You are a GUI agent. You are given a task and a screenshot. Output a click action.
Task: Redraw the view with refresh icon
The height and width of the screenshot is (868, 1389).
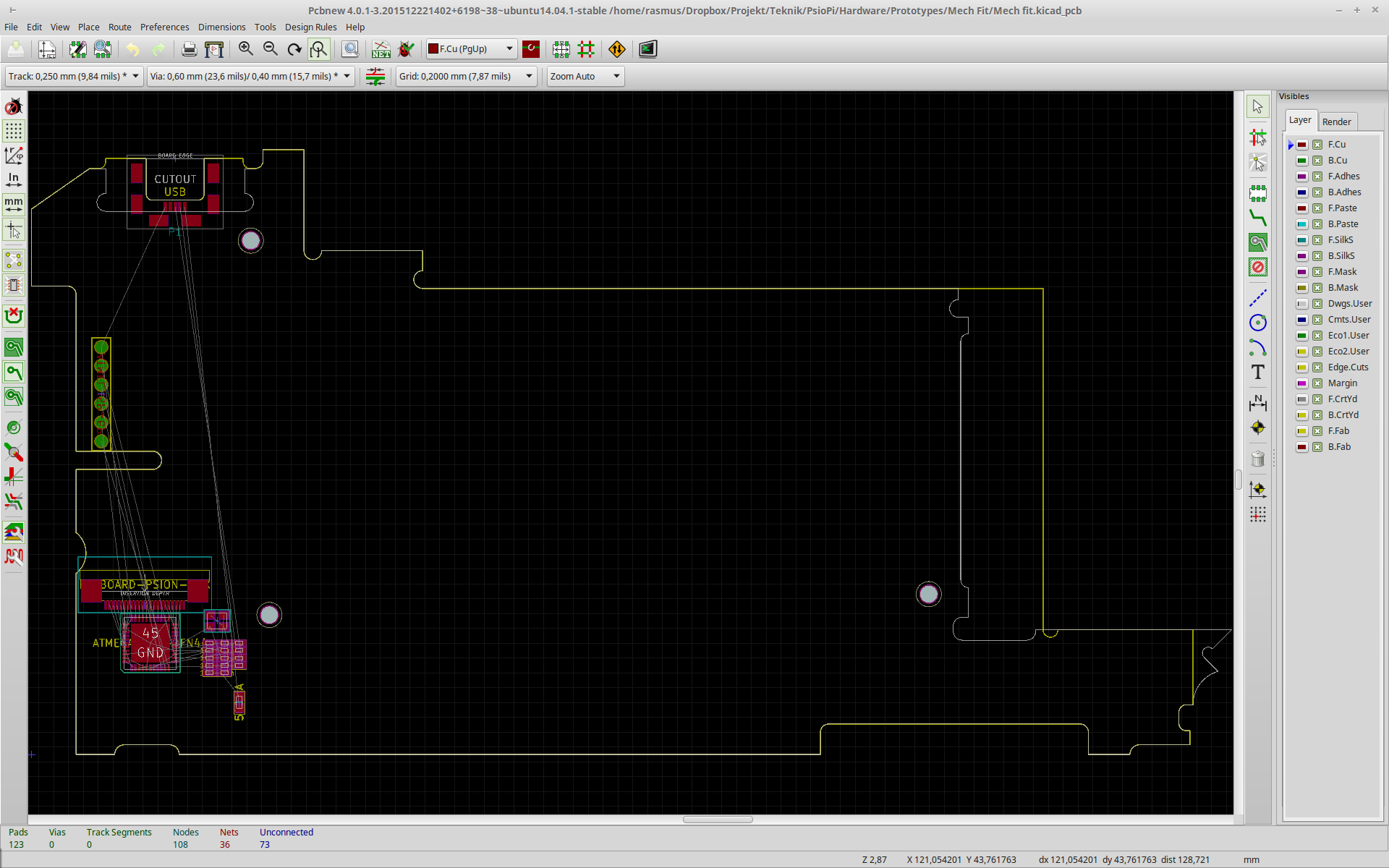pos(294,49)
